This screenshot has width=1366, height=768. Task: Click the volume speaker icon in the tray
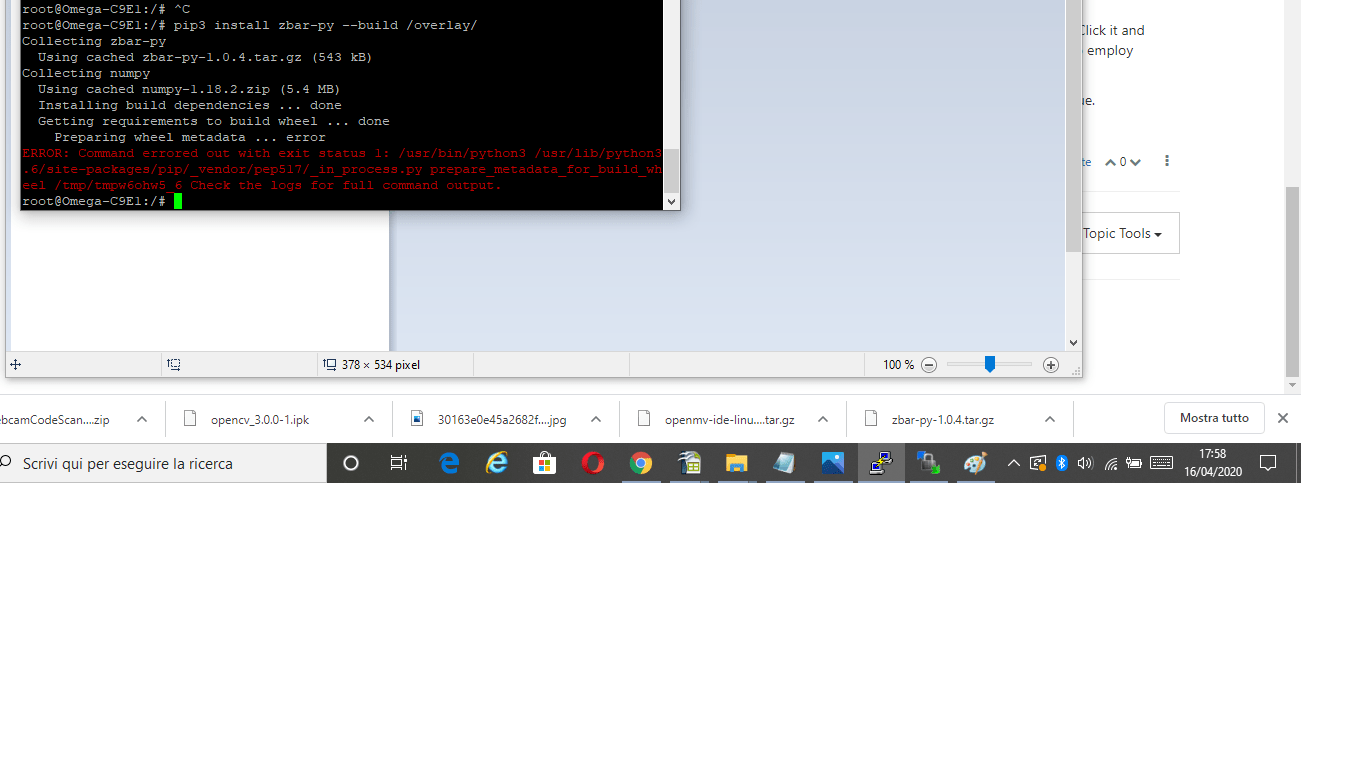(x=1085, y=463)
